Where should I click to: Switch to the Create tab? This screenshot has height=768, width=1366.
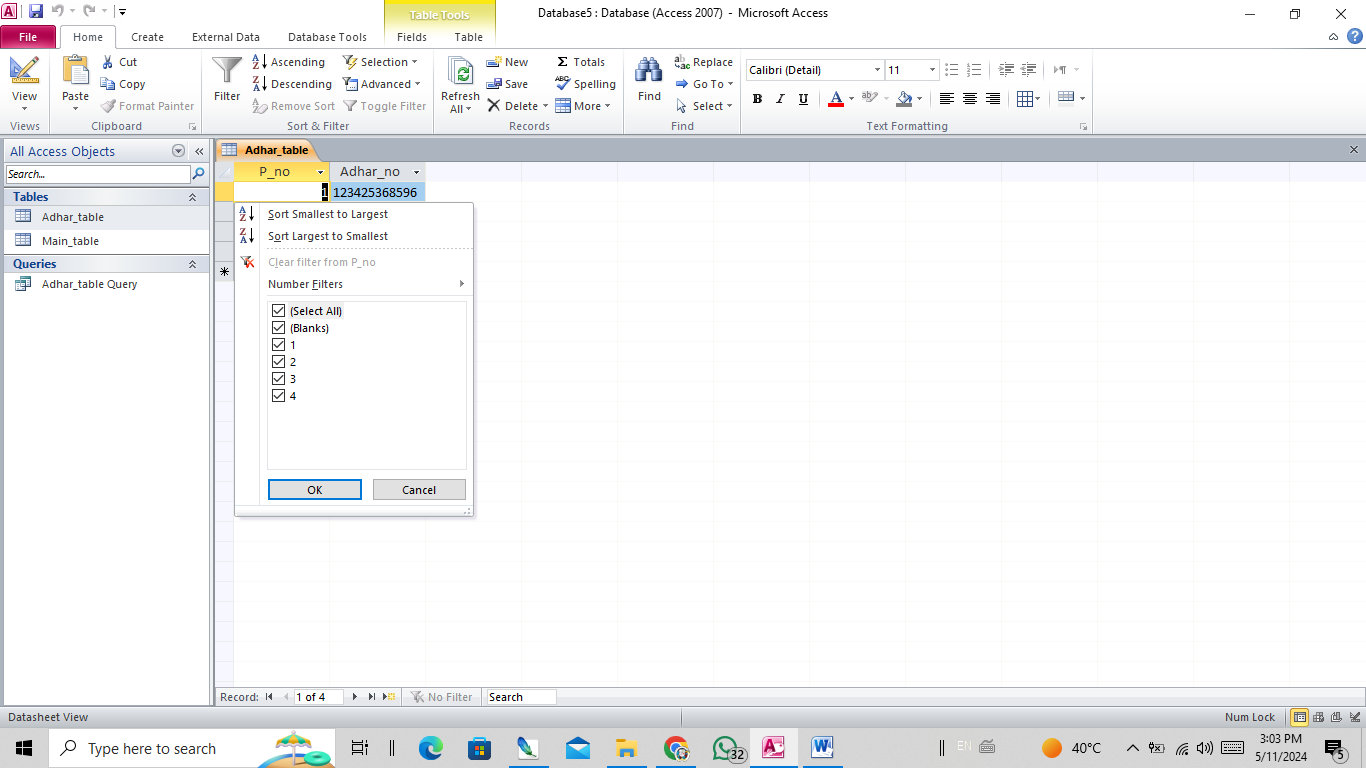147,37
